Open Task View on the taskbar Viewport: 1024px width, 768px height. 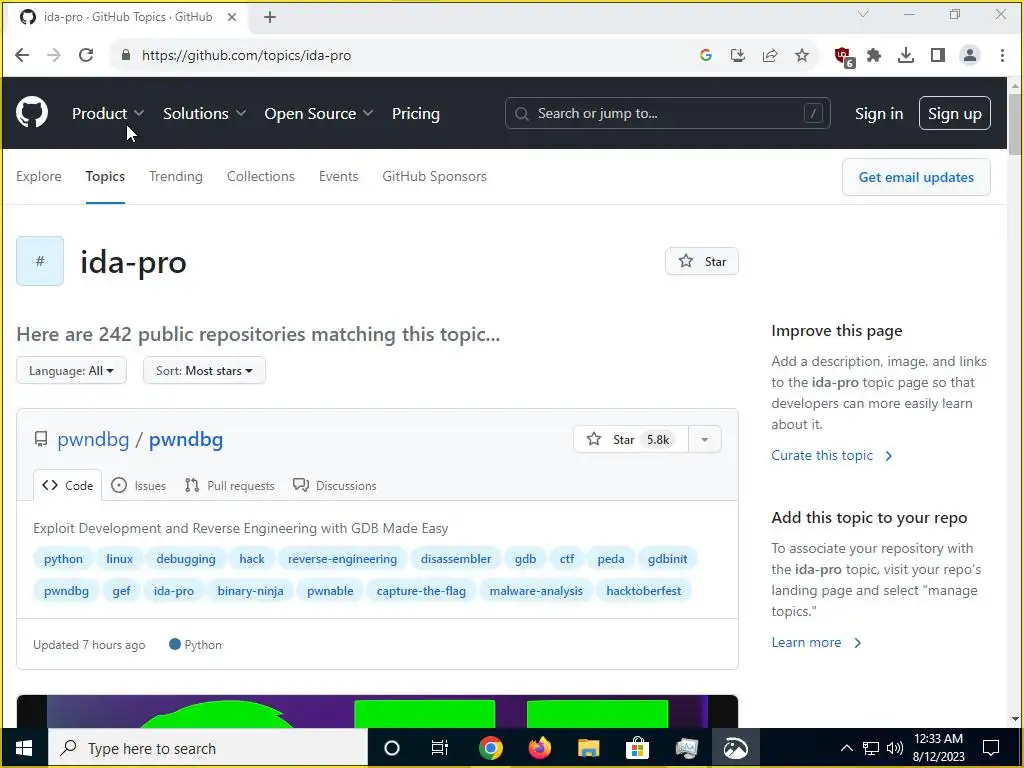point(440,748)
